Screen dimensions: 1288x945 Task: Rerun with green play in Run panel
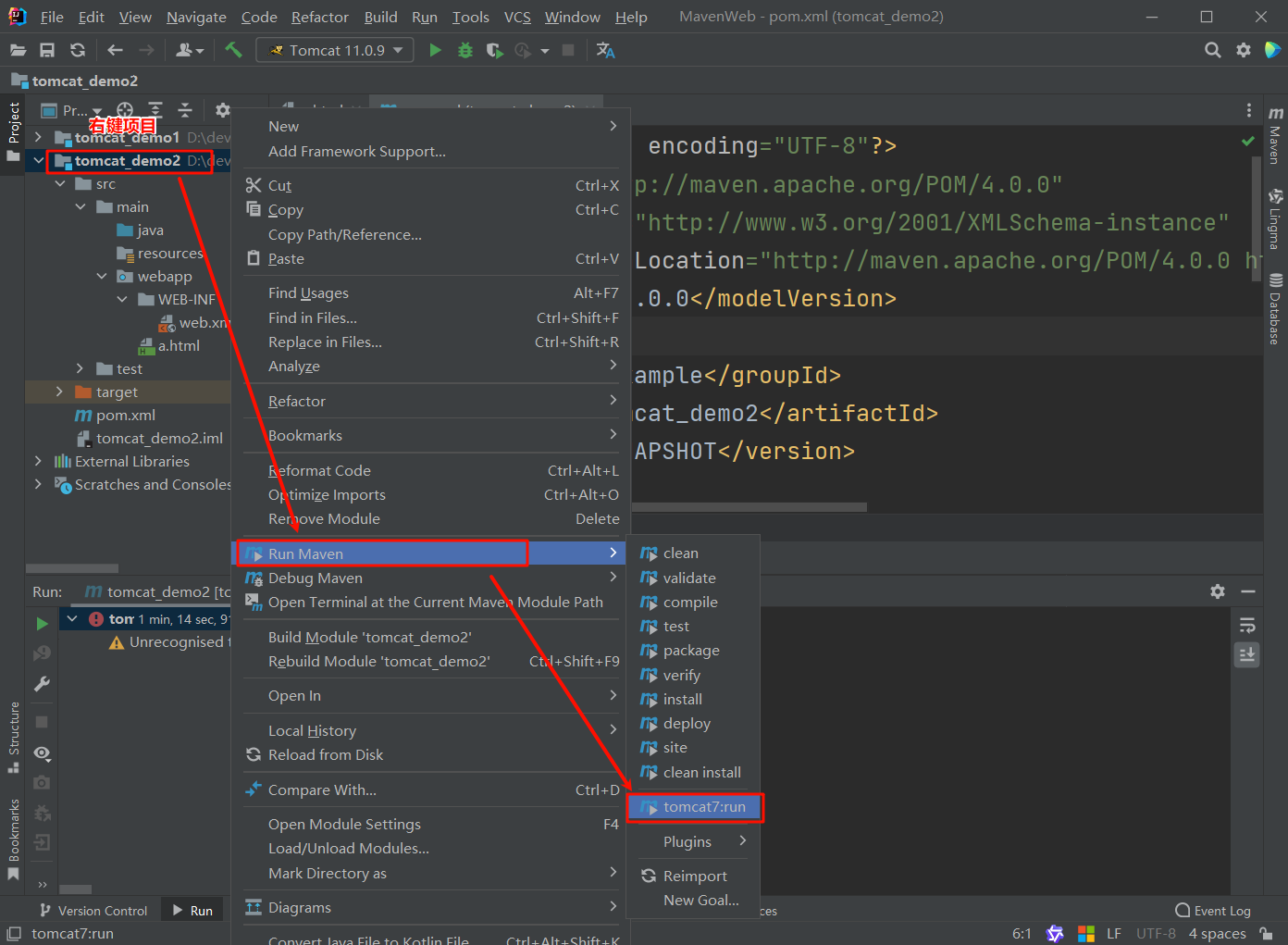[x=42, y=624]
